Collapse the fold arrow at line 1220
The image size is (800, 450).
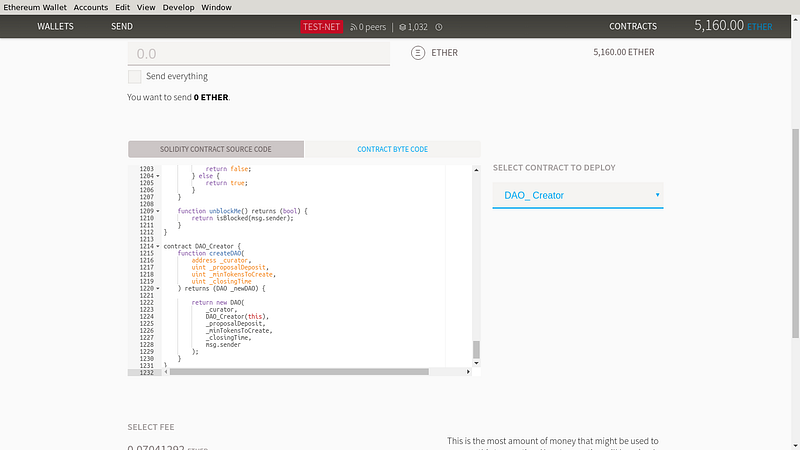(158, 289)
